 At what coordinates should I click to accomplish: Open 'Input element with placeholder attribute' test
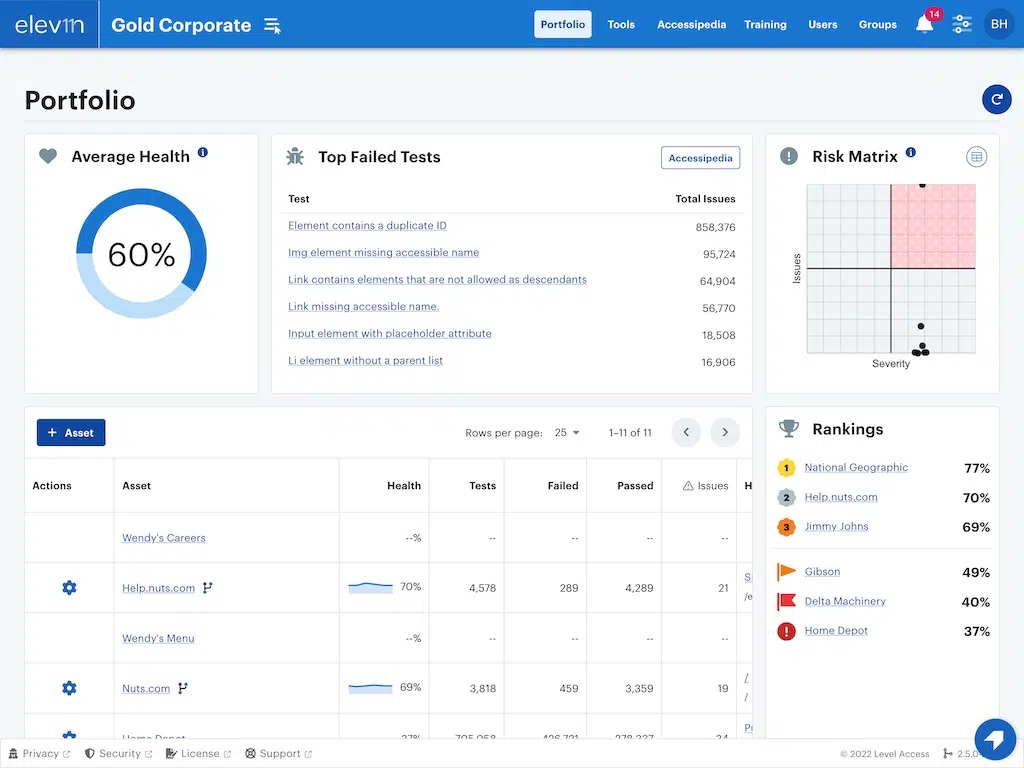click(389, 333)
